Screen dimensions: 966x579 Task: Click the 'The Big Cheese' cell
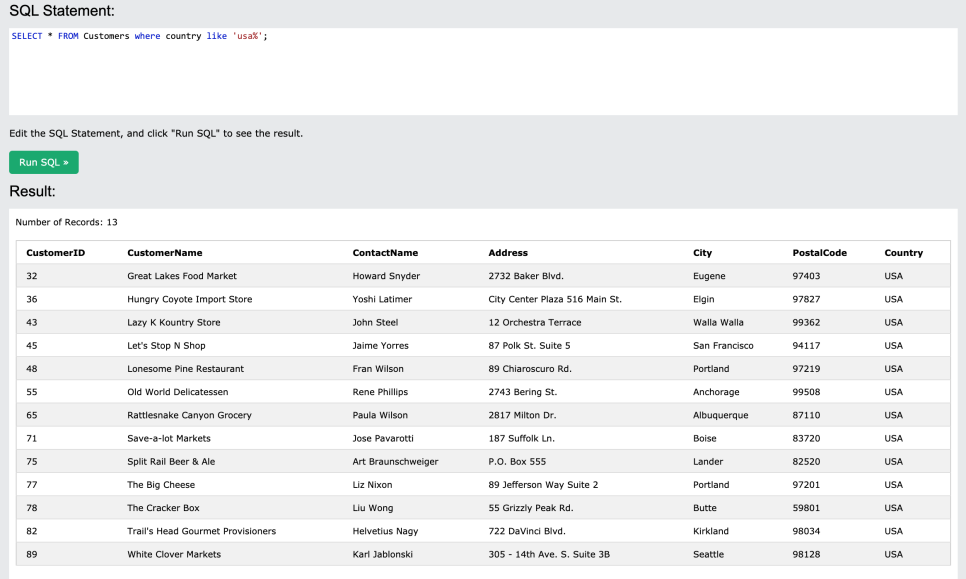[161, 485]
